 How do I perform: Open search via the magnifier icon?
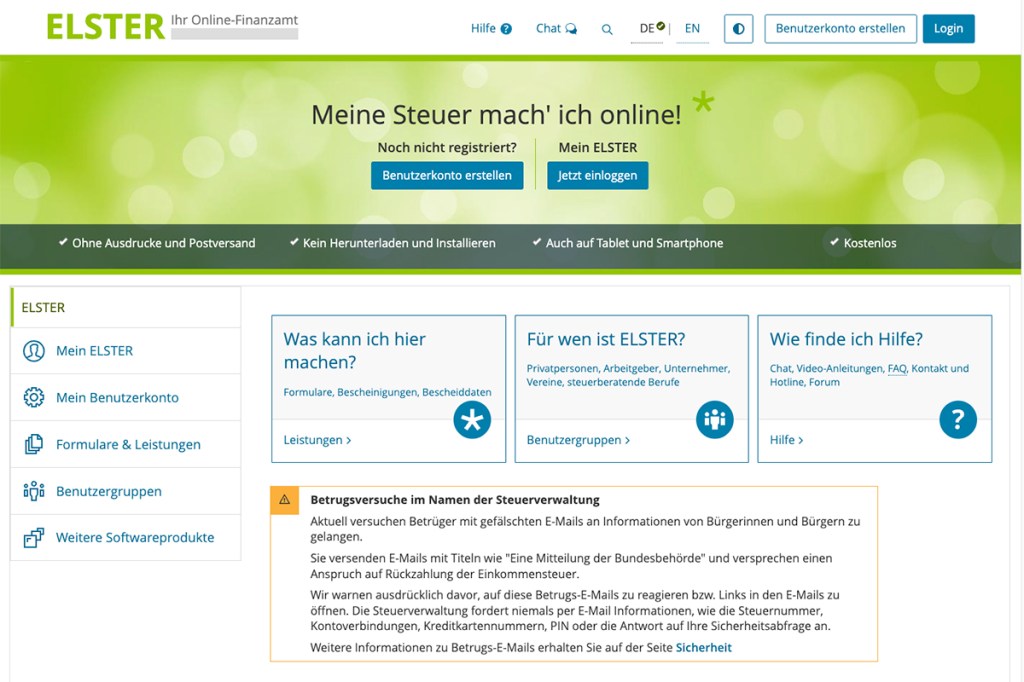pos(607,29)
